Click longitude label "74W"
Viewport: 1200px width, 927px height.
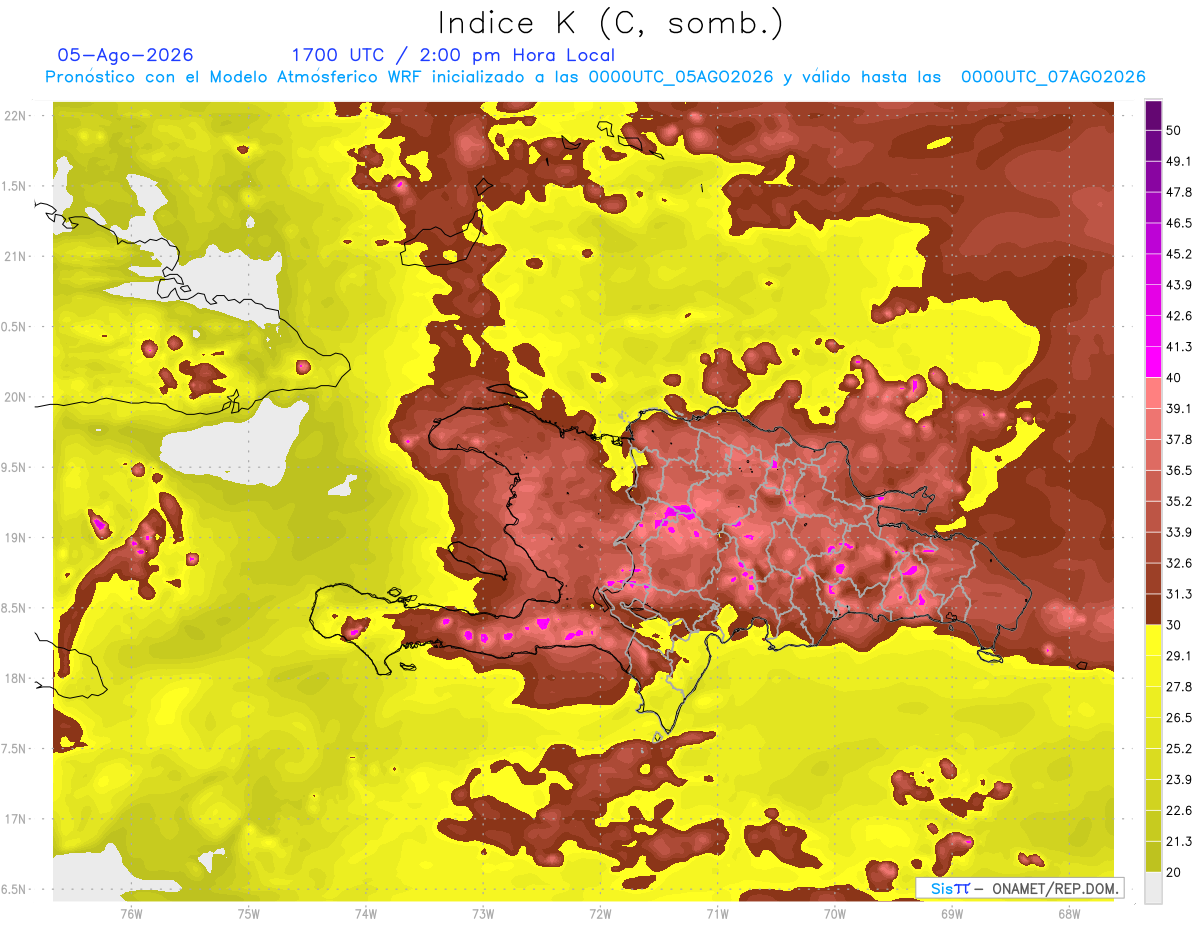[x=366, y=913]
